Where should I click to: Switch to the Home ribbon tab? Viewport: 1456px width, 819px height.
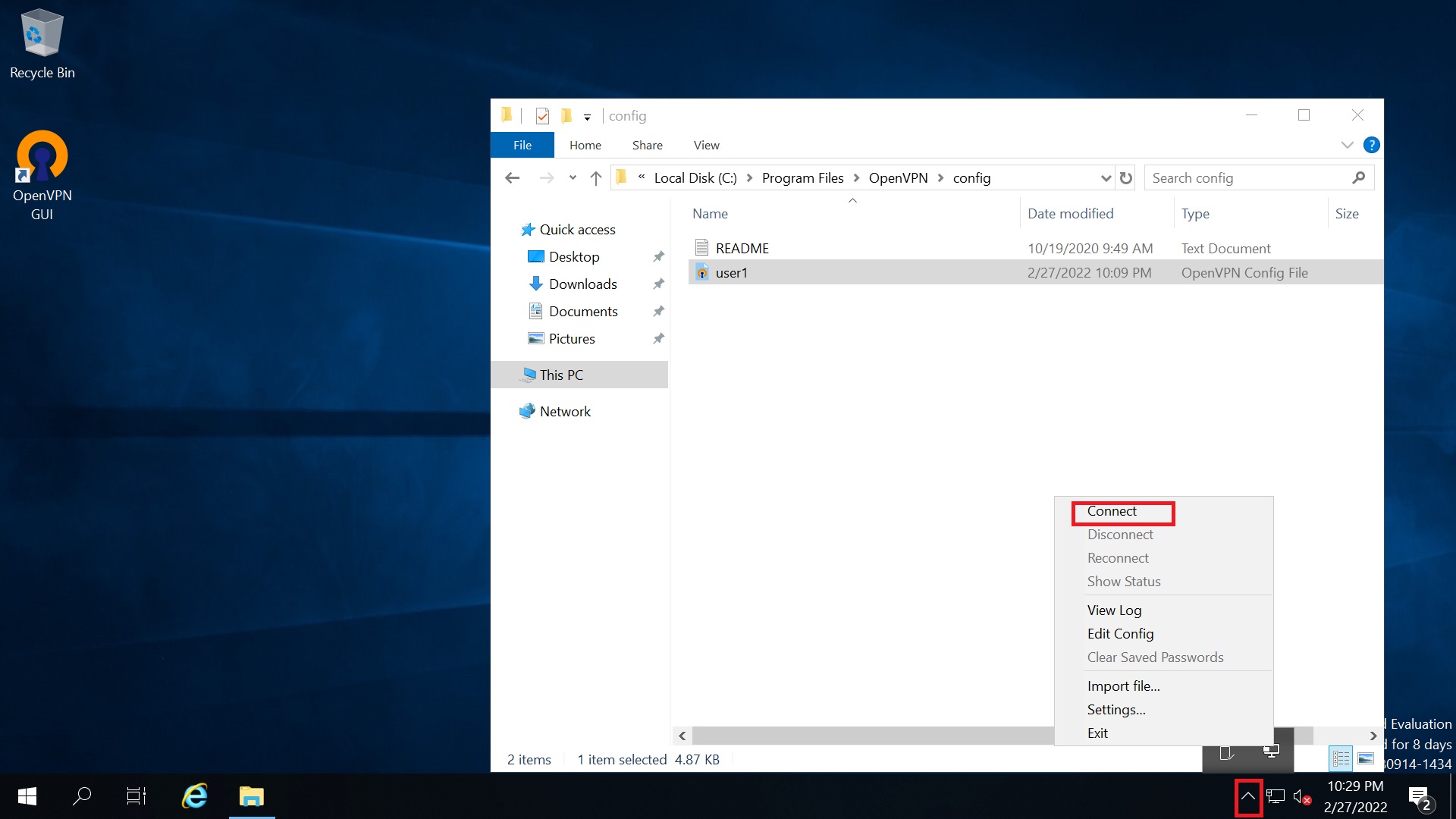point(585,145)
